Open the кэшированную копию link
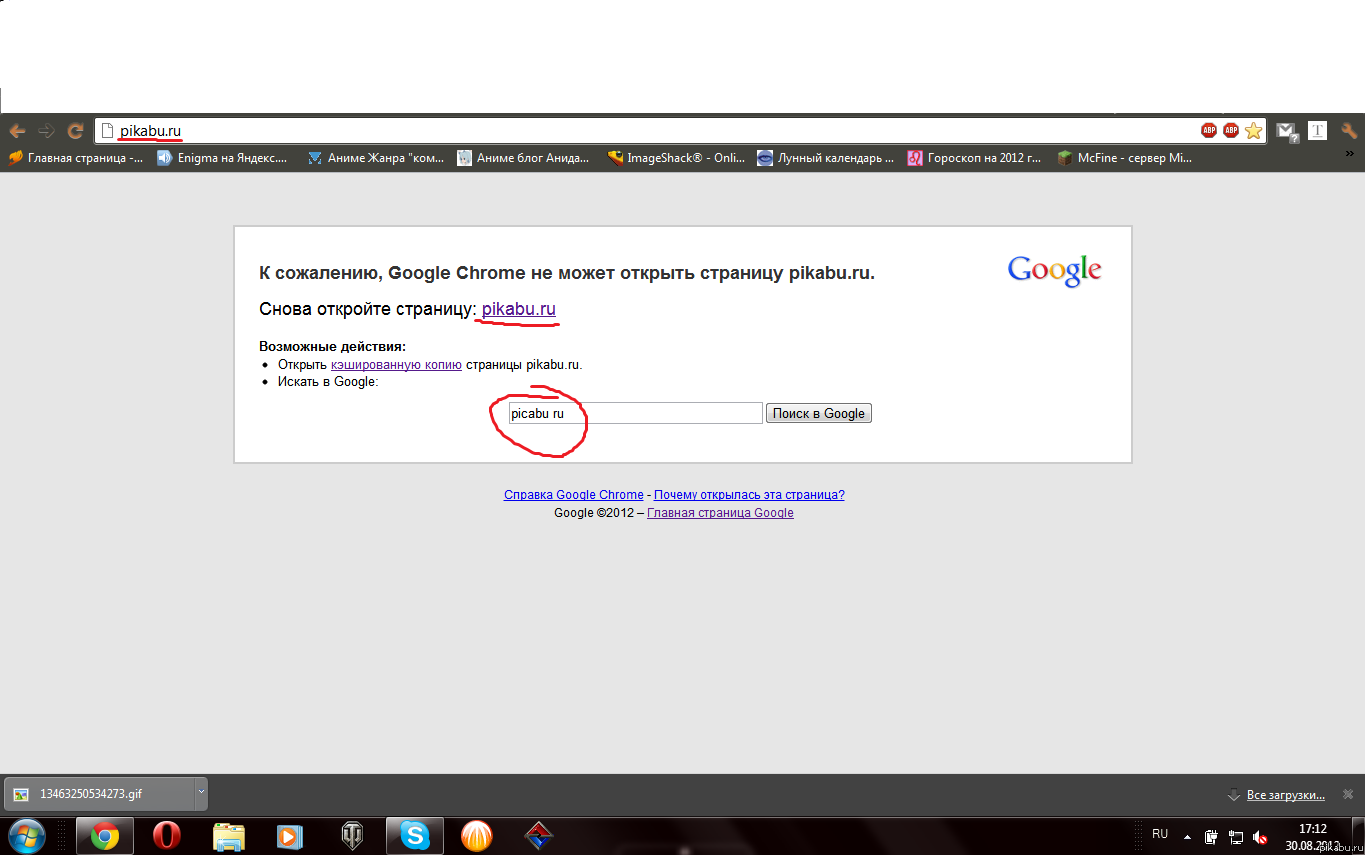Viewport: 1365px width, 855px height. click(x=396, y=365)
